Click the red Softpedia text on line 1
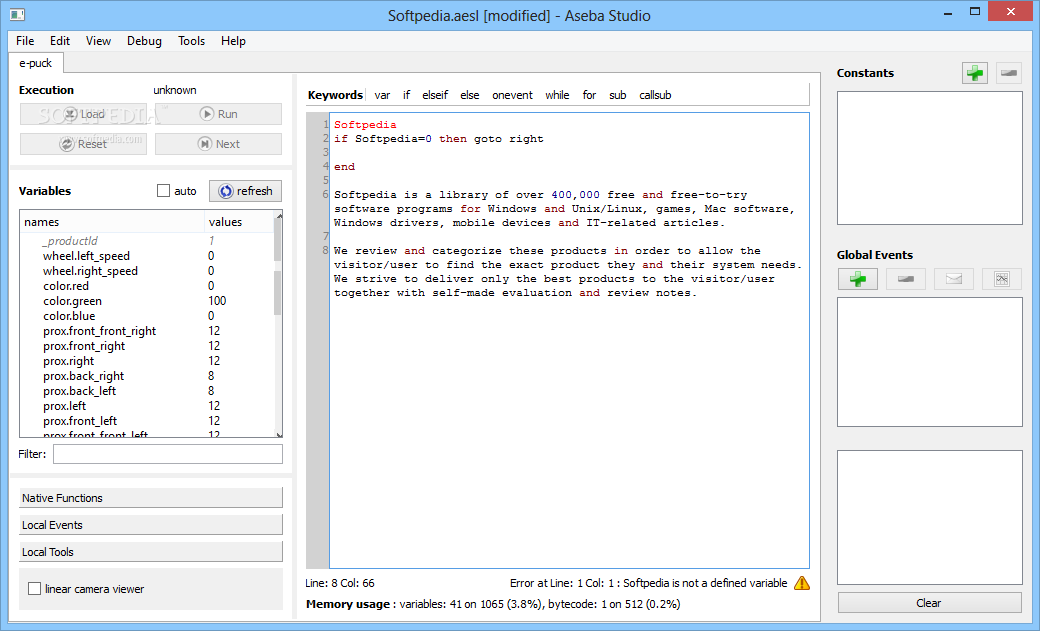This screenshot has height=631, width=1040. coord(365,125)
